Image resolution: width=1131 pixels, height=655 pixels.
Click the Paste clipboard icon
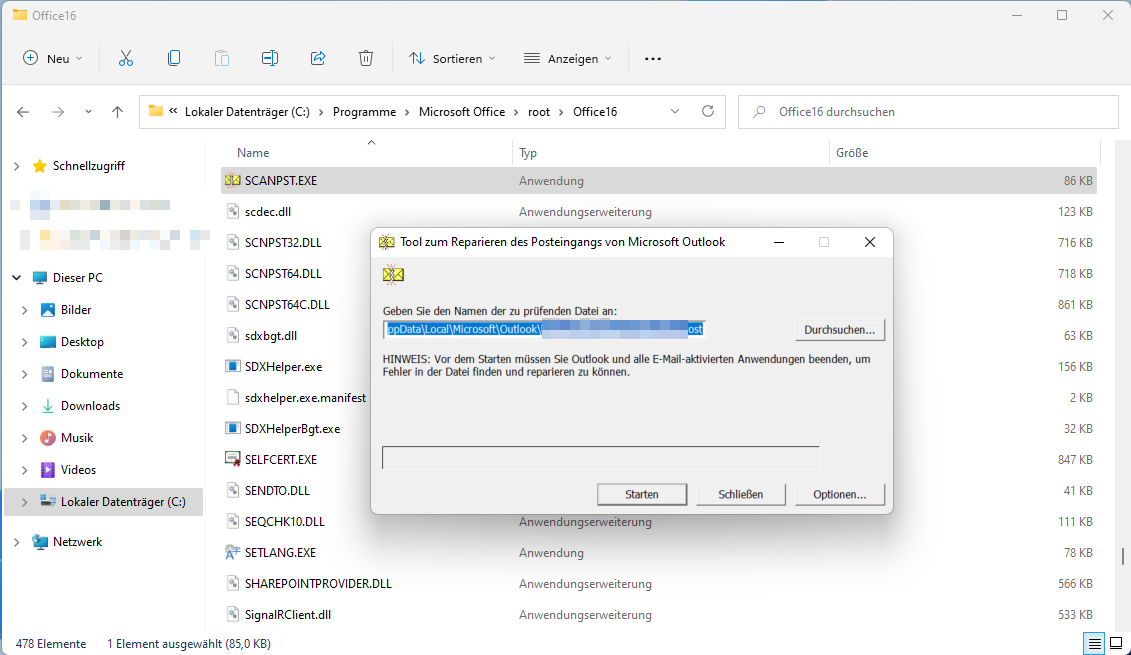pos(222,58)
